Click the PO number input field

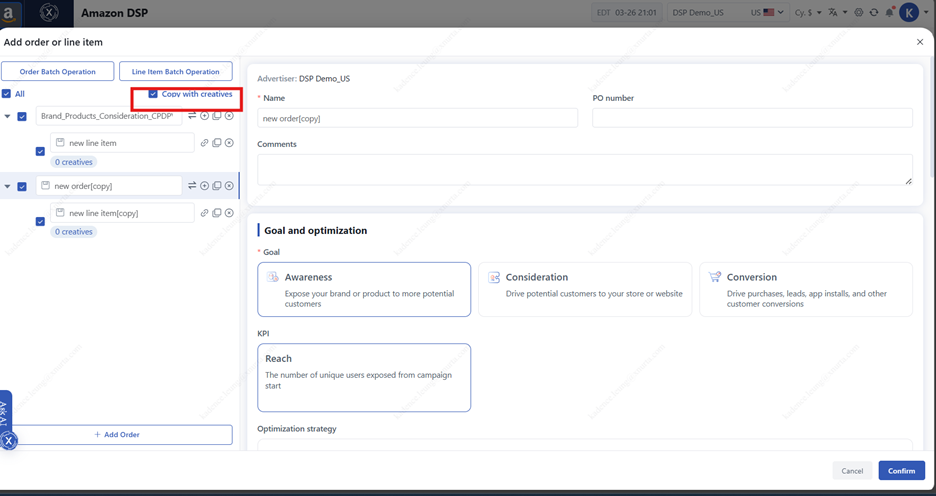point(752,118)
